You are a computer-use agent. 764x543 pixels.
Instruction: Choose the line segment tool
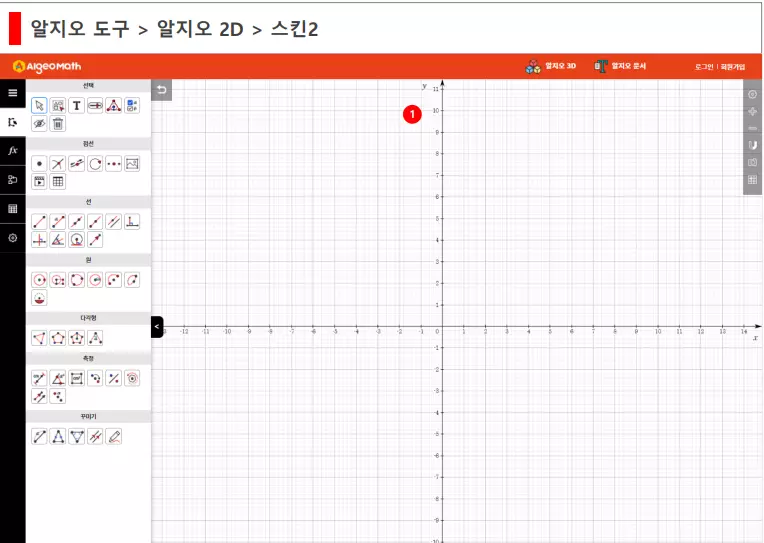(39, 222)
